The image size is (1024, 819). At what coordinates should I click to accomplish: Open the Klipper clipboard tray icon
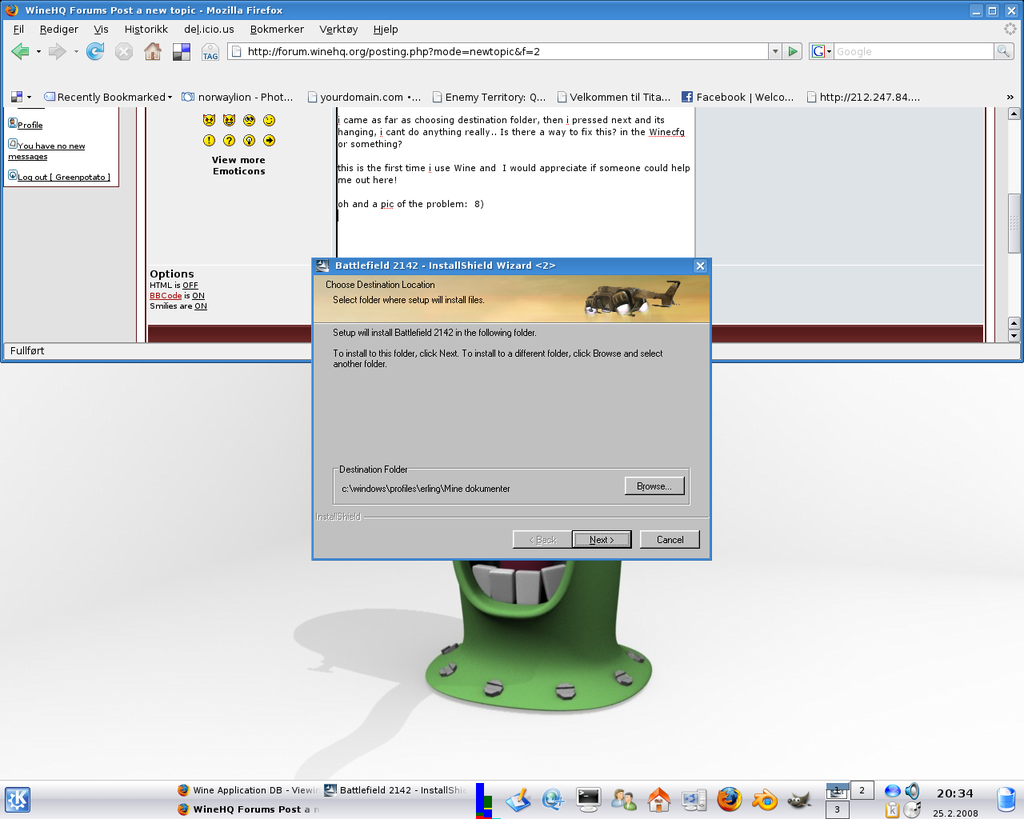pyautogui.click(x=892, y=810)
